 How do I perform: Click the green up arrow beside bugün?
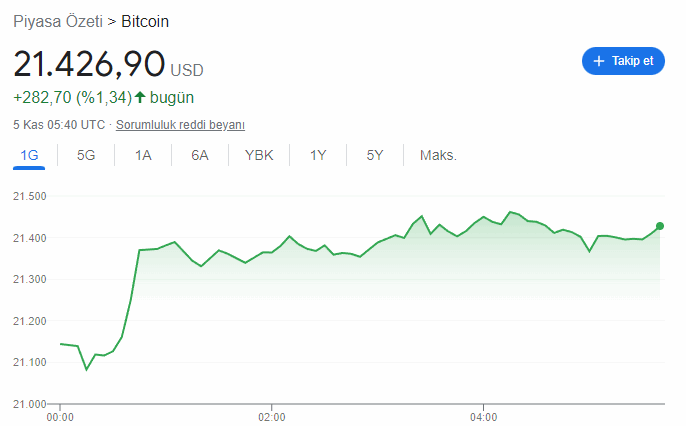[140, 97]
